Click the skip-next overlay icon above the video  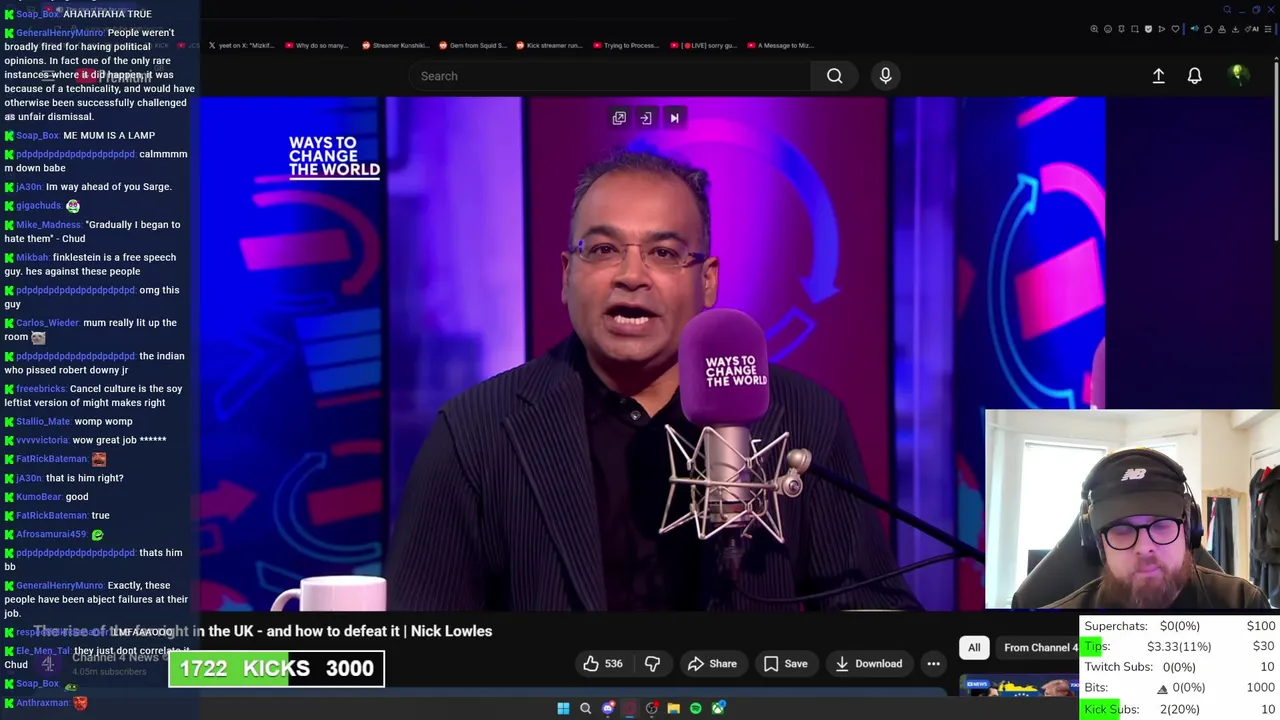674,118
